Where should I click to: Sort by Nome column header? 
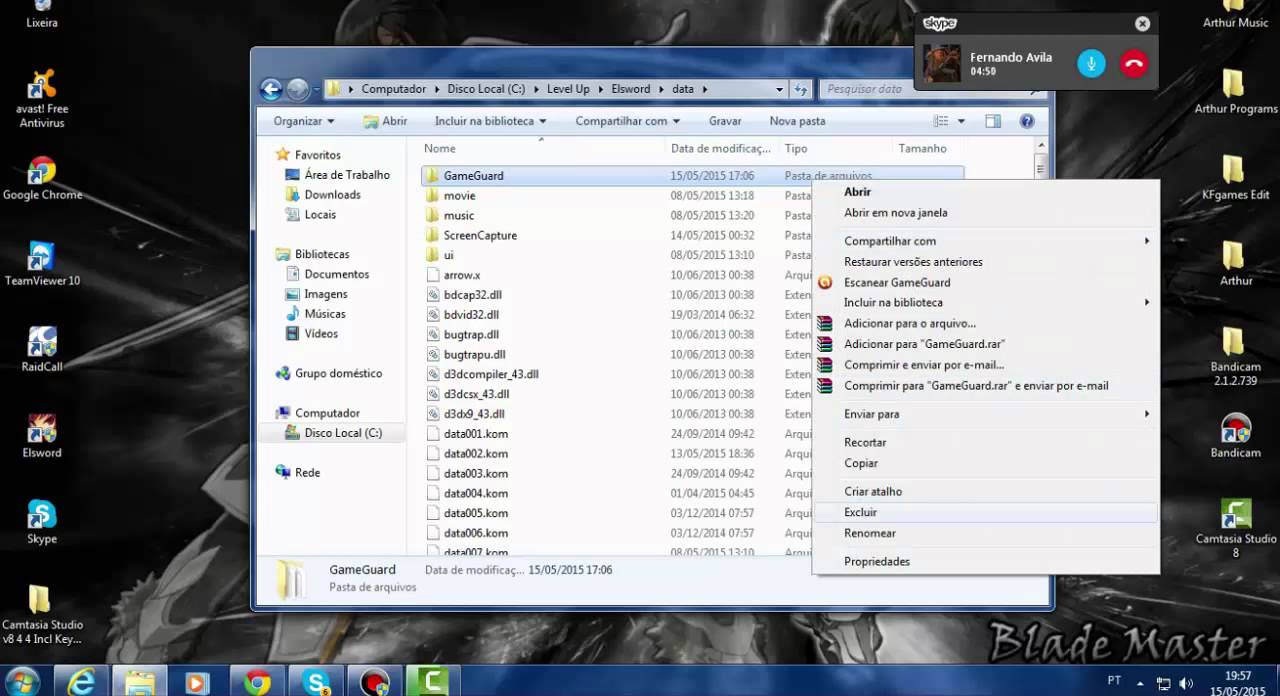[540, 148]
